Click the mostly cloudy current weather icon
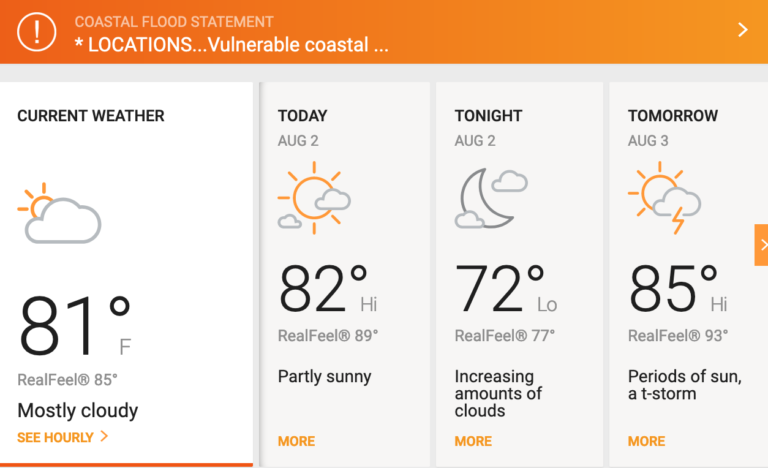This screenshot has width=768, height=468. pyautogui.click(x=59, y=213)
